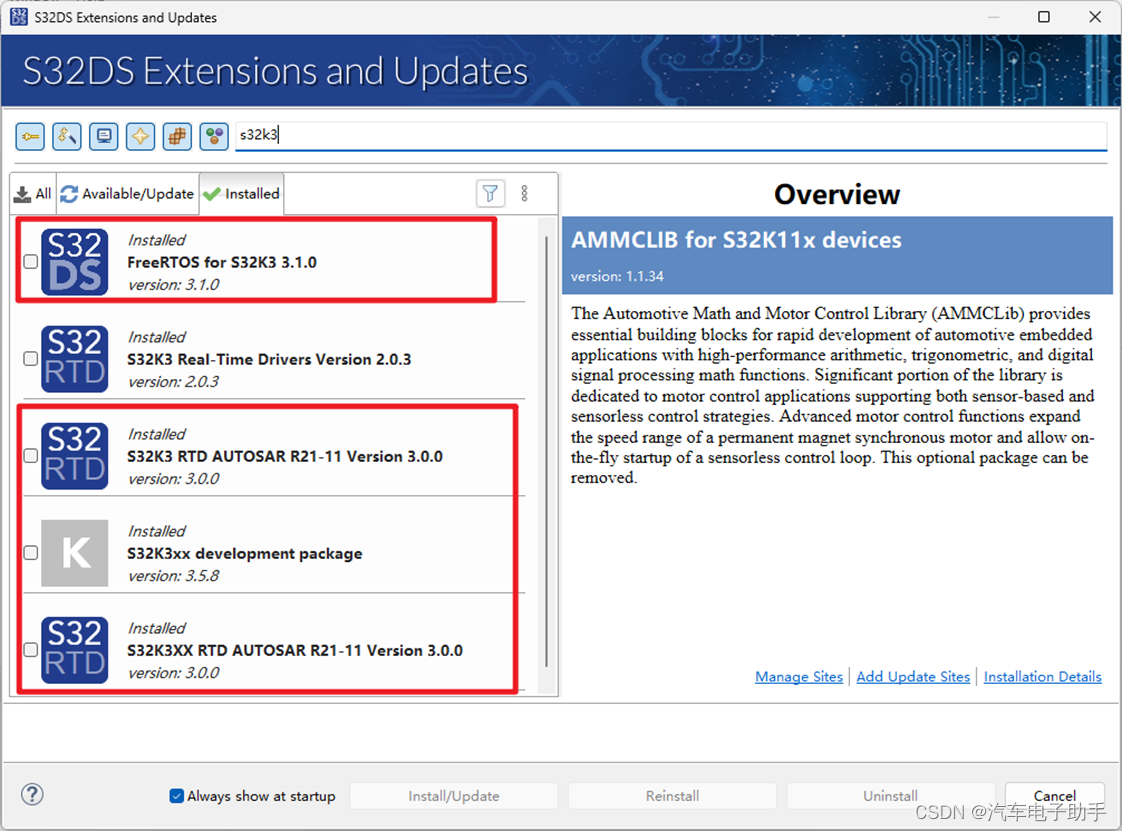Click the yellow four-point star filter icon
The width and height of the screenshot is (1122, 831).
[140, 136]
